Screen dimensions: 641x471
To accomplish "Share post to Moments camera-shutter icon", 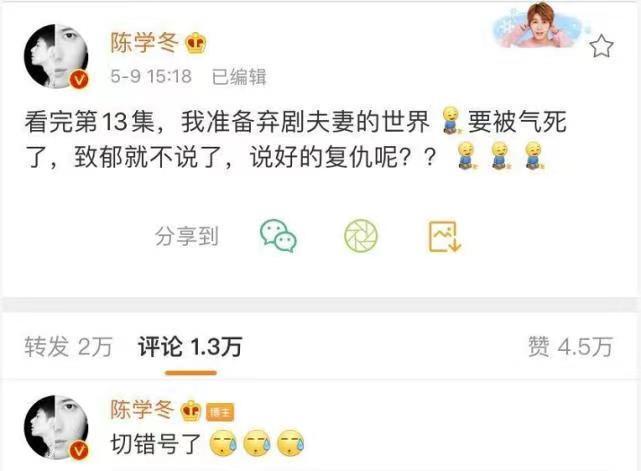I will 361,236.
